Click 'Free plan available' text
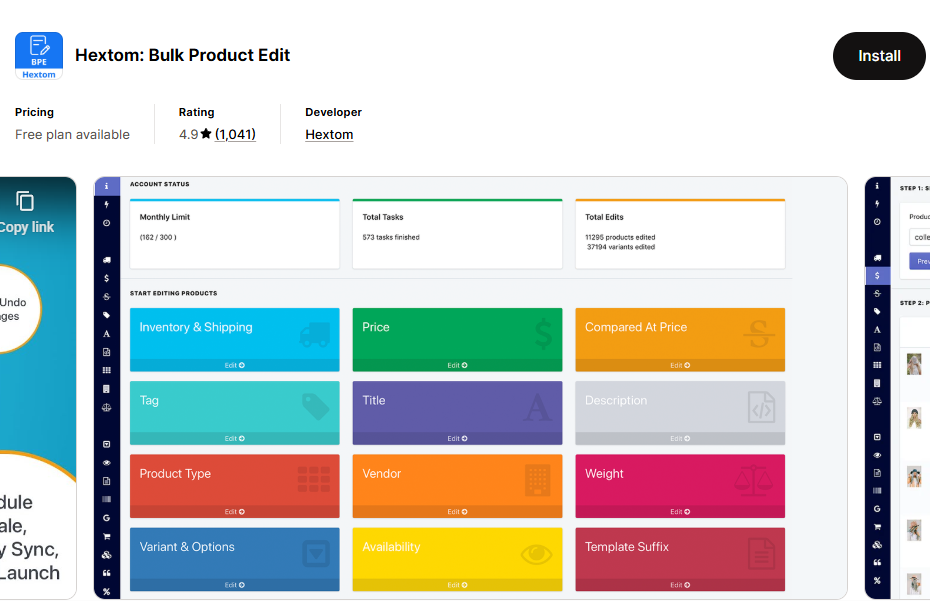The width and height of the screenshot is (930, 601). (x=72, y=135)
